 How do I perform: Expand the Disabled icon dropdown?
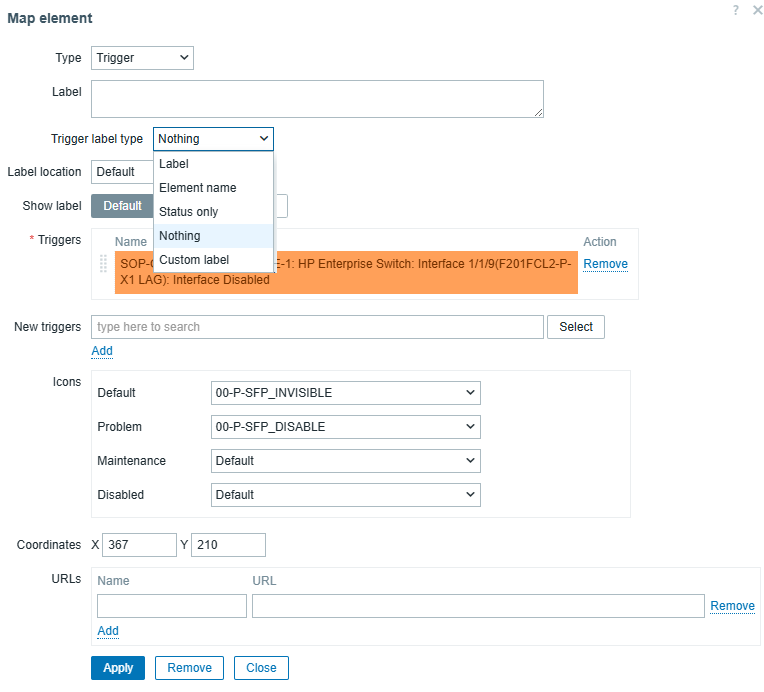[346, 495]
